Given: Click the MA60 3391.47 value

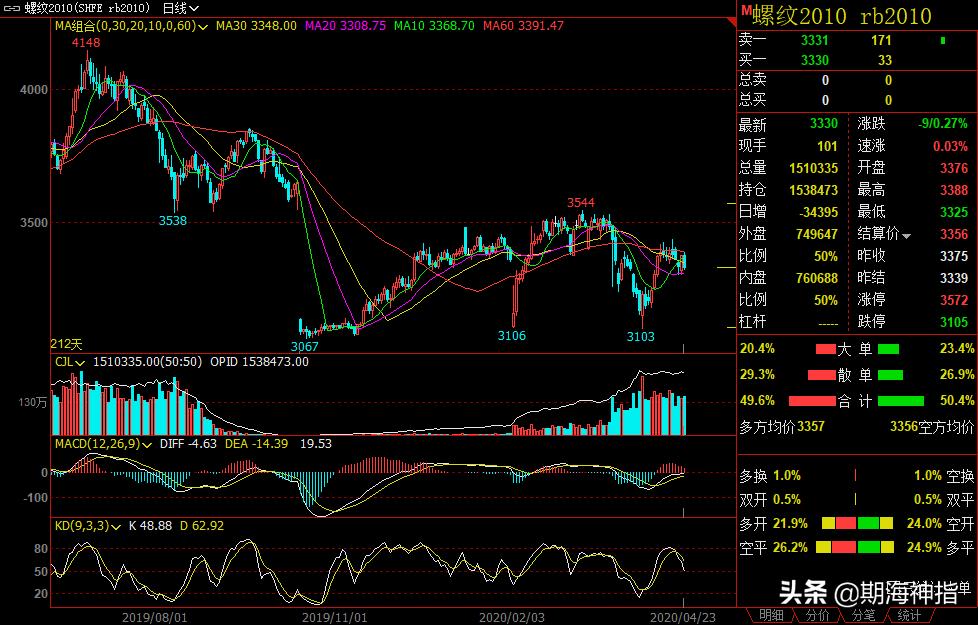Looking at the screenshot, I should point(523,26).
